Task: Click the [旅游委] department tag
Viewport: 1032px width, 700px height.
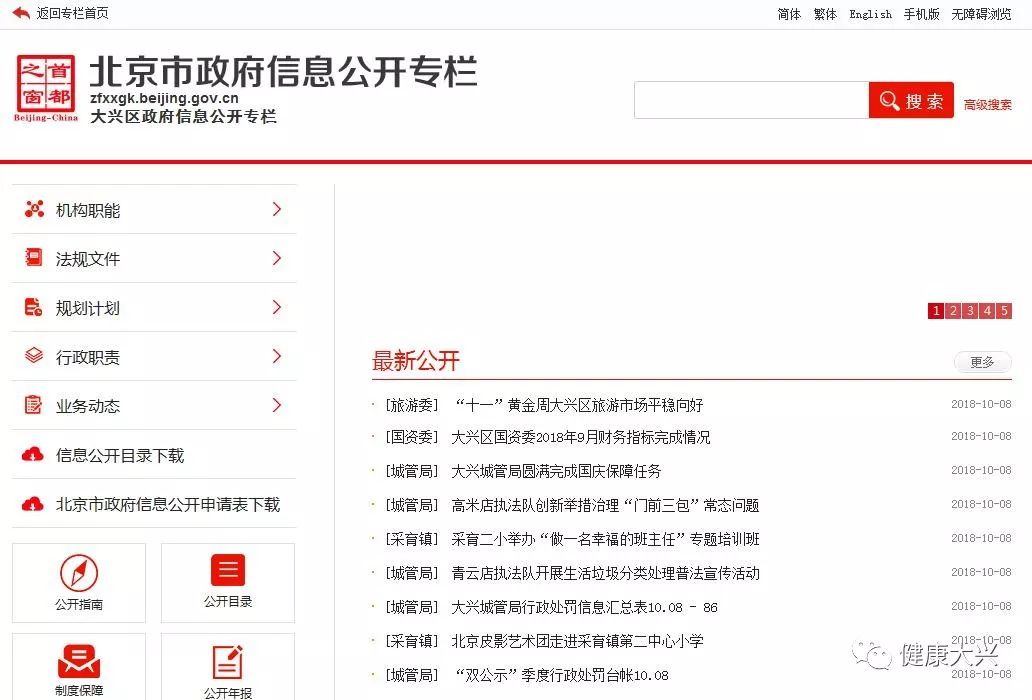Action: tap(412, 405)
